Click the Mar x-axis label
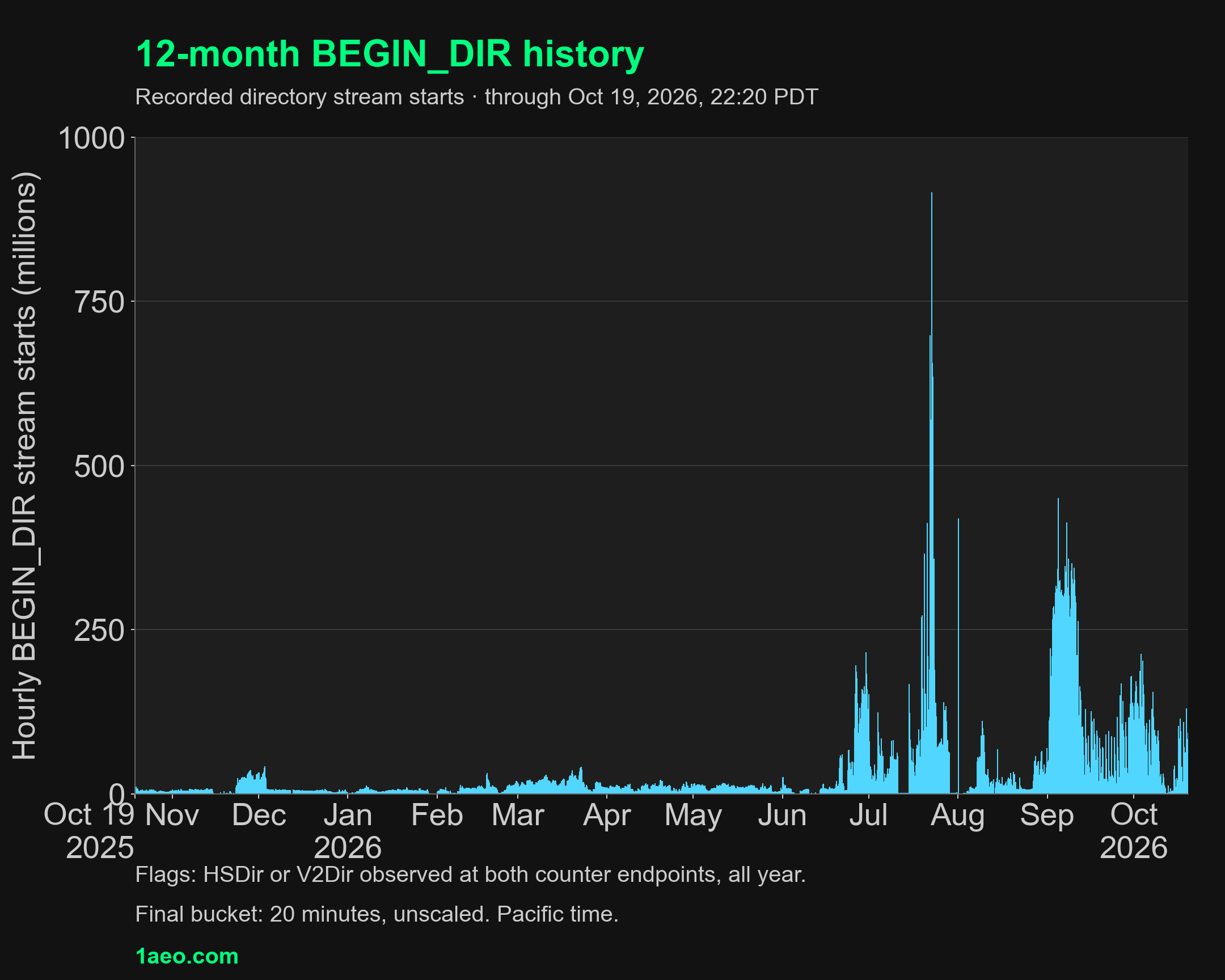Viewport: 1225px width, 980px height. (518, 815)
